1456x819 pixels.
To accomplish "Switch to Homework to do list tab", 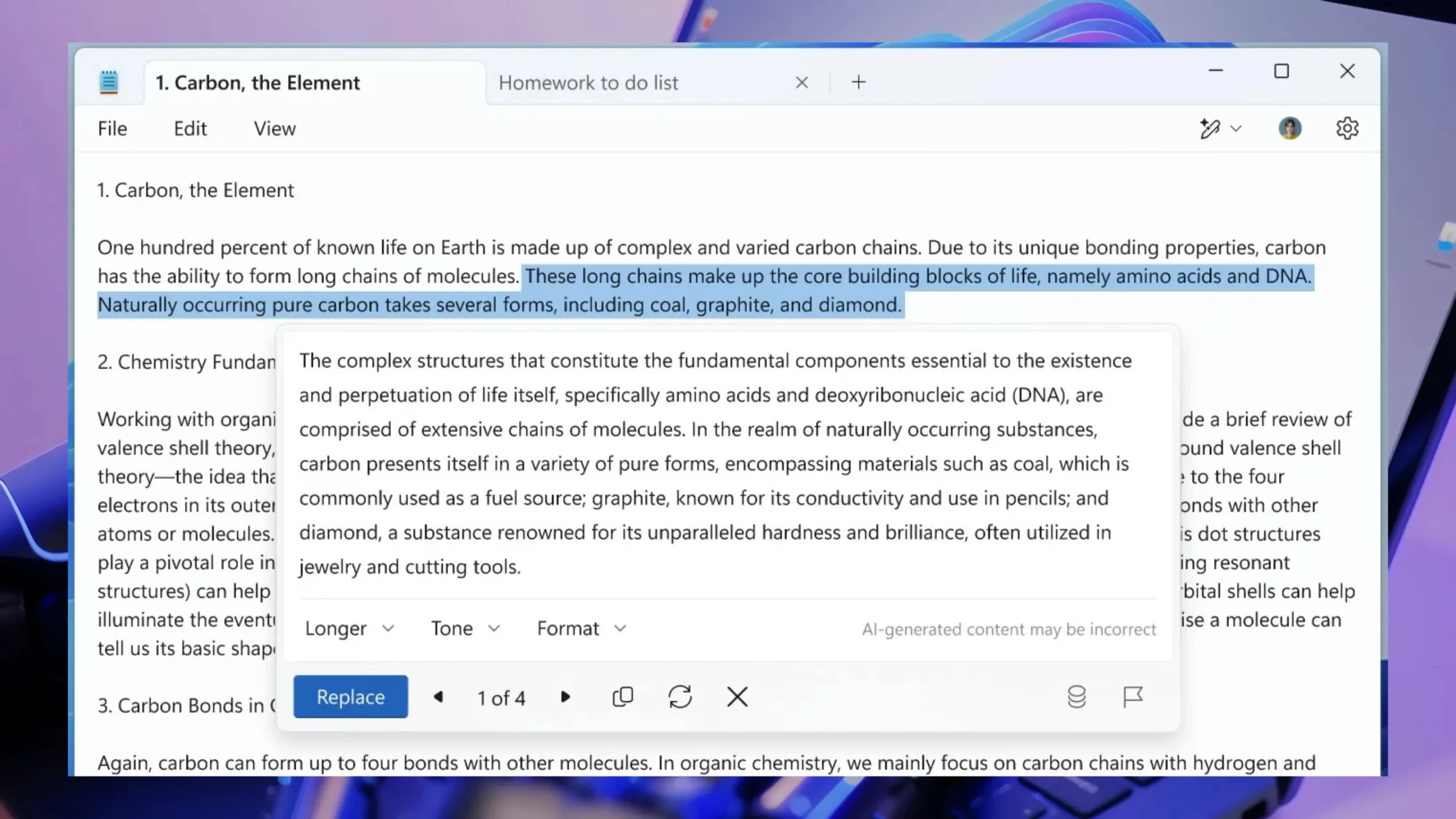I will (x=588, y=83).
